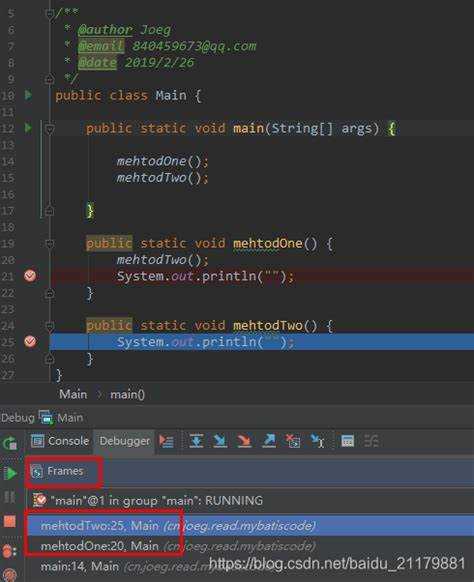The height and width of the screenshot is (582, 474).
Task: Click the Force Step Into icon
Action: pyautogui.click(x=244, y=441)
